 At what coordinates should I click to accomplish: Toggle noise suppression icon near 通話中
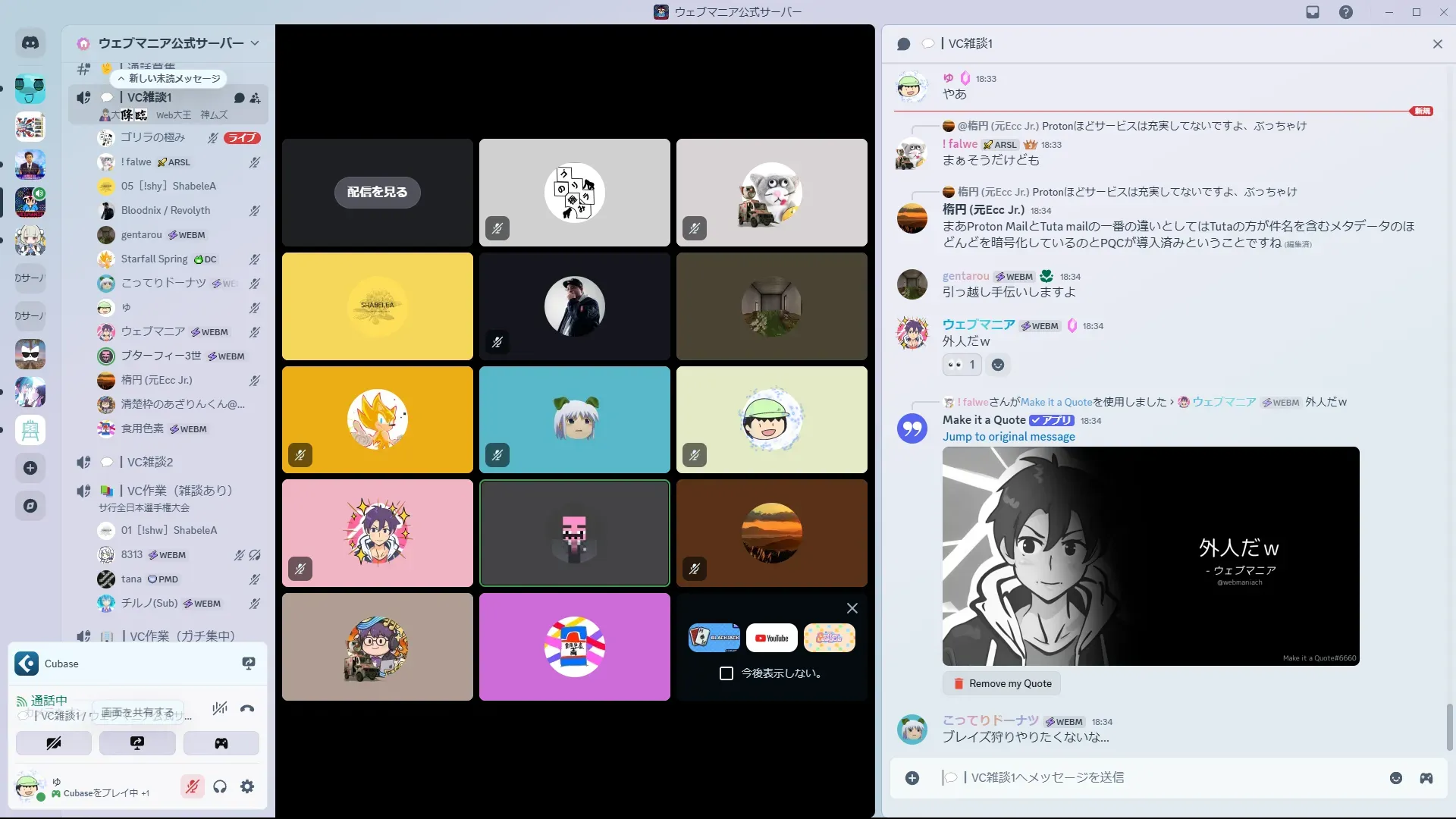click(x=220, y=709)
